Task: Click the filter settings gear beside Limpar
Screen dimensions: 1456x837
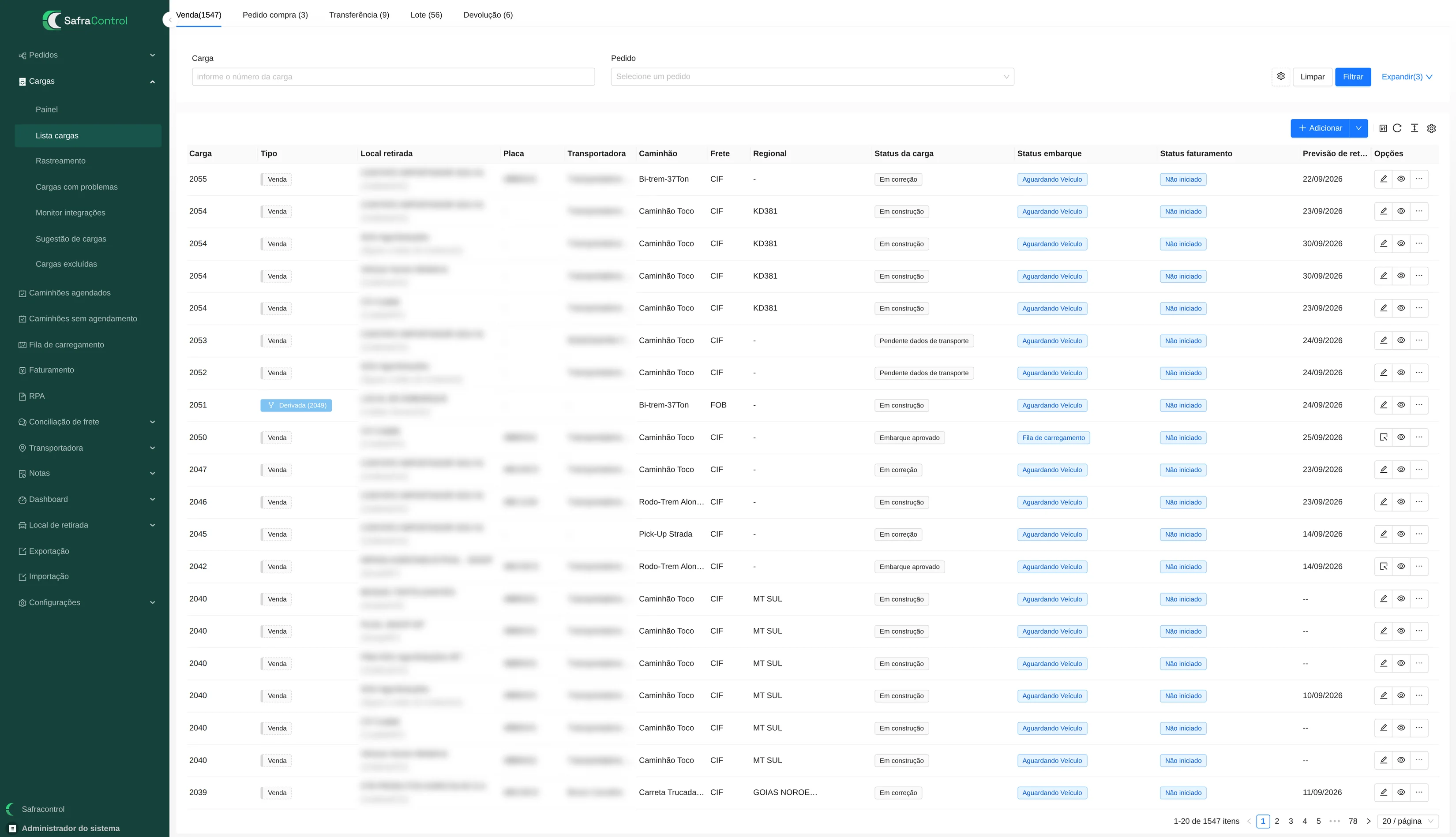Action: (x=1280, y=76)
